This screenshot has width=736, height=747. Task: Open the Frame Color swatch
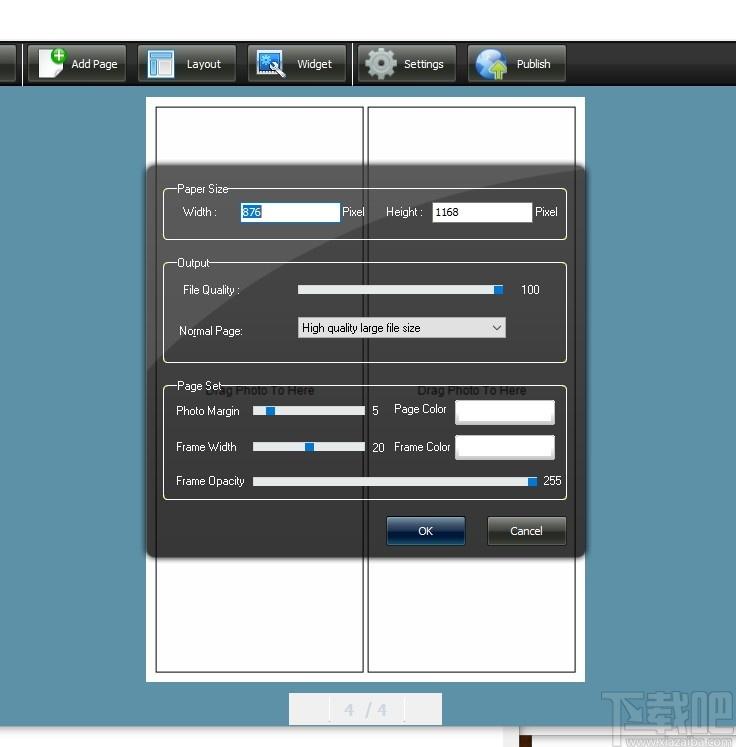[505, 447]
